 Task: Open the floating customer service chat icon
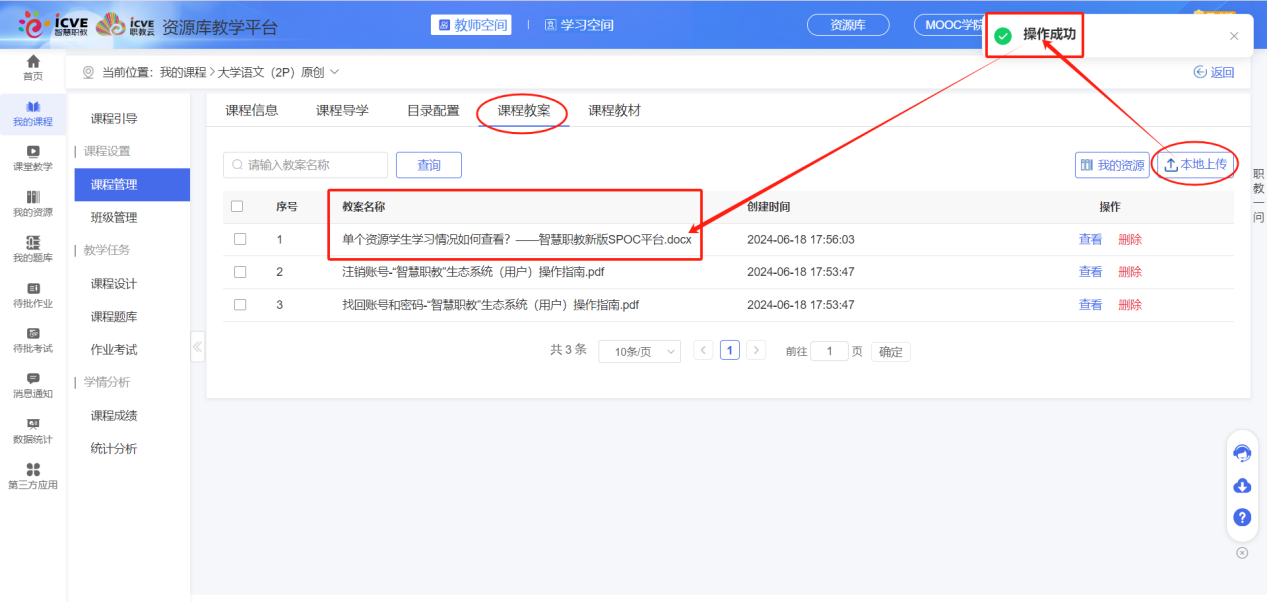[x=1242, y=453]
